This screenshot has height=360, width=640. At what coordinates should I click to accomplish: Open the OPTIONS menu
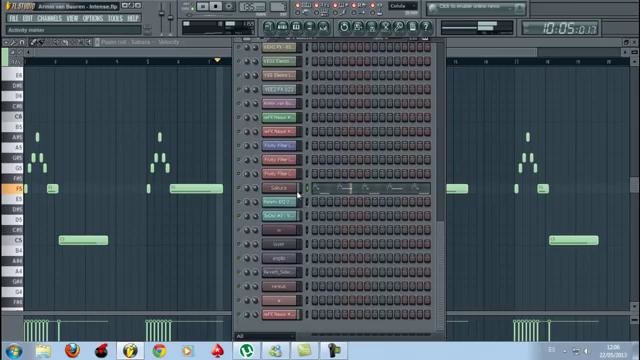click(93, 18)
